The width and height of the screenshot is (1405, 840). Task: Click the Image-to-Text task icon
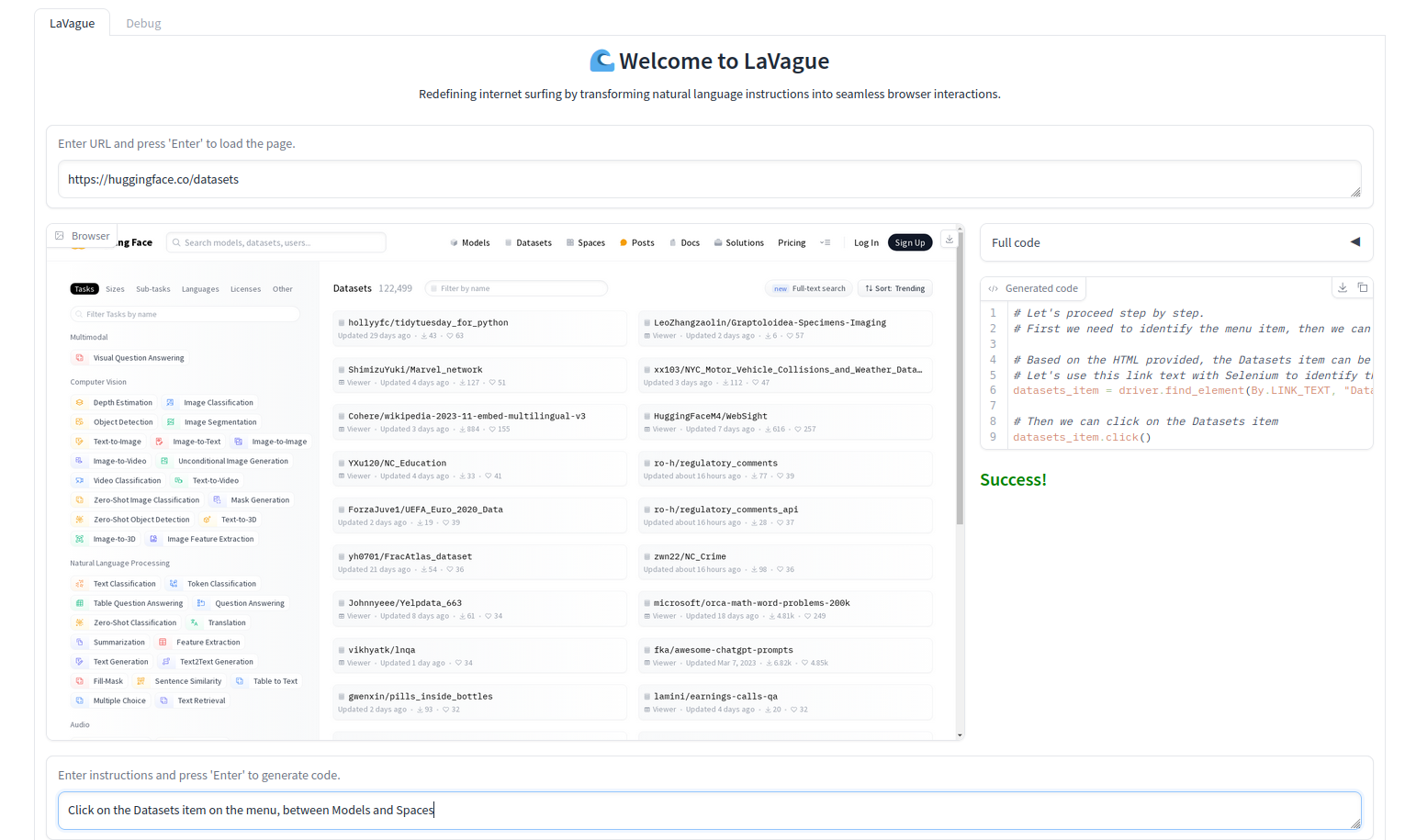point(160,442)
